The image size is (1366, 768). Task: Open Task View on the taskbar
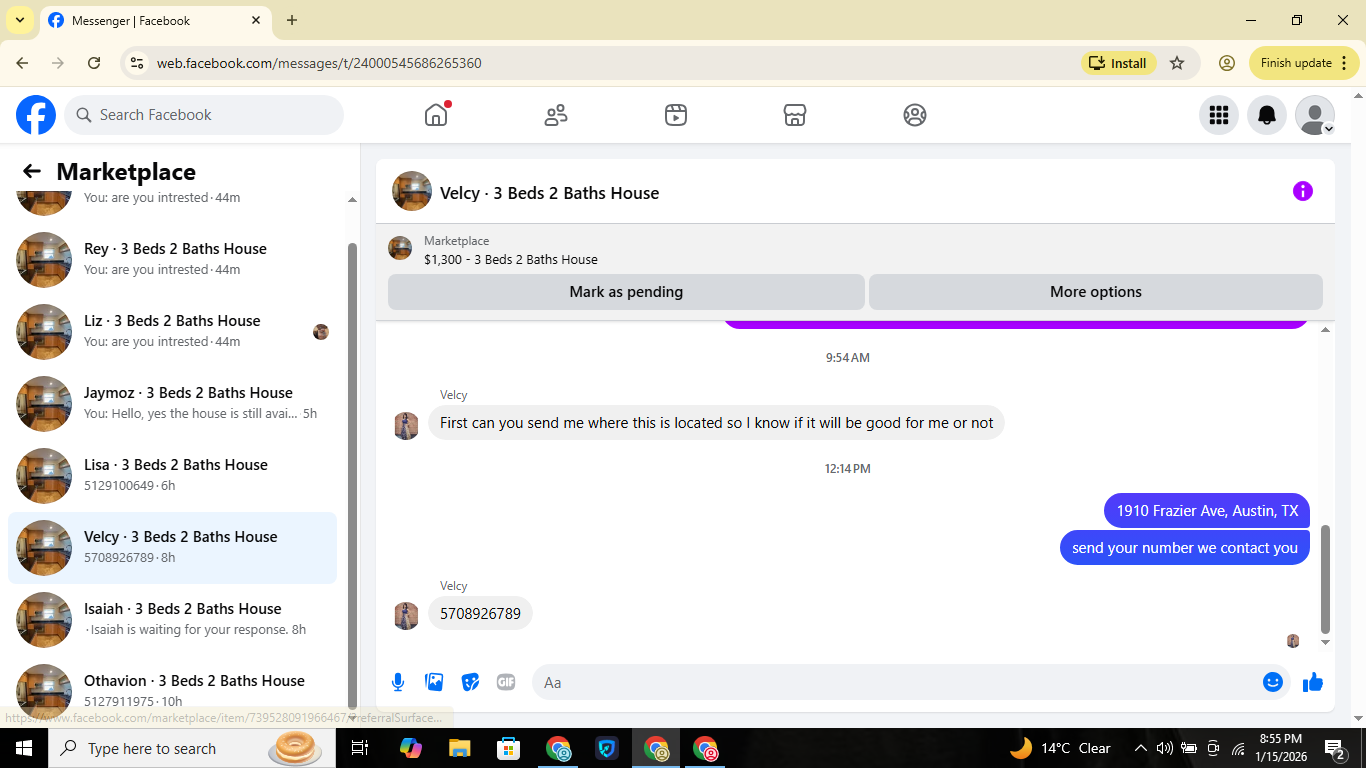coord(360,748)
